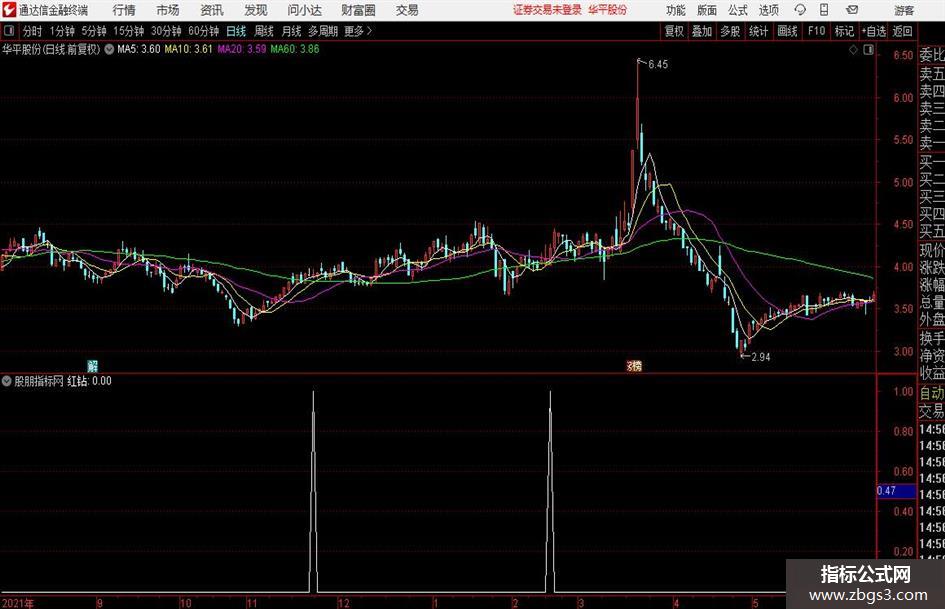Image resolution: width=945 pixels, height=609 pixels.
Task: Open the 画线 drawing tools
Action: pos(787,31)
